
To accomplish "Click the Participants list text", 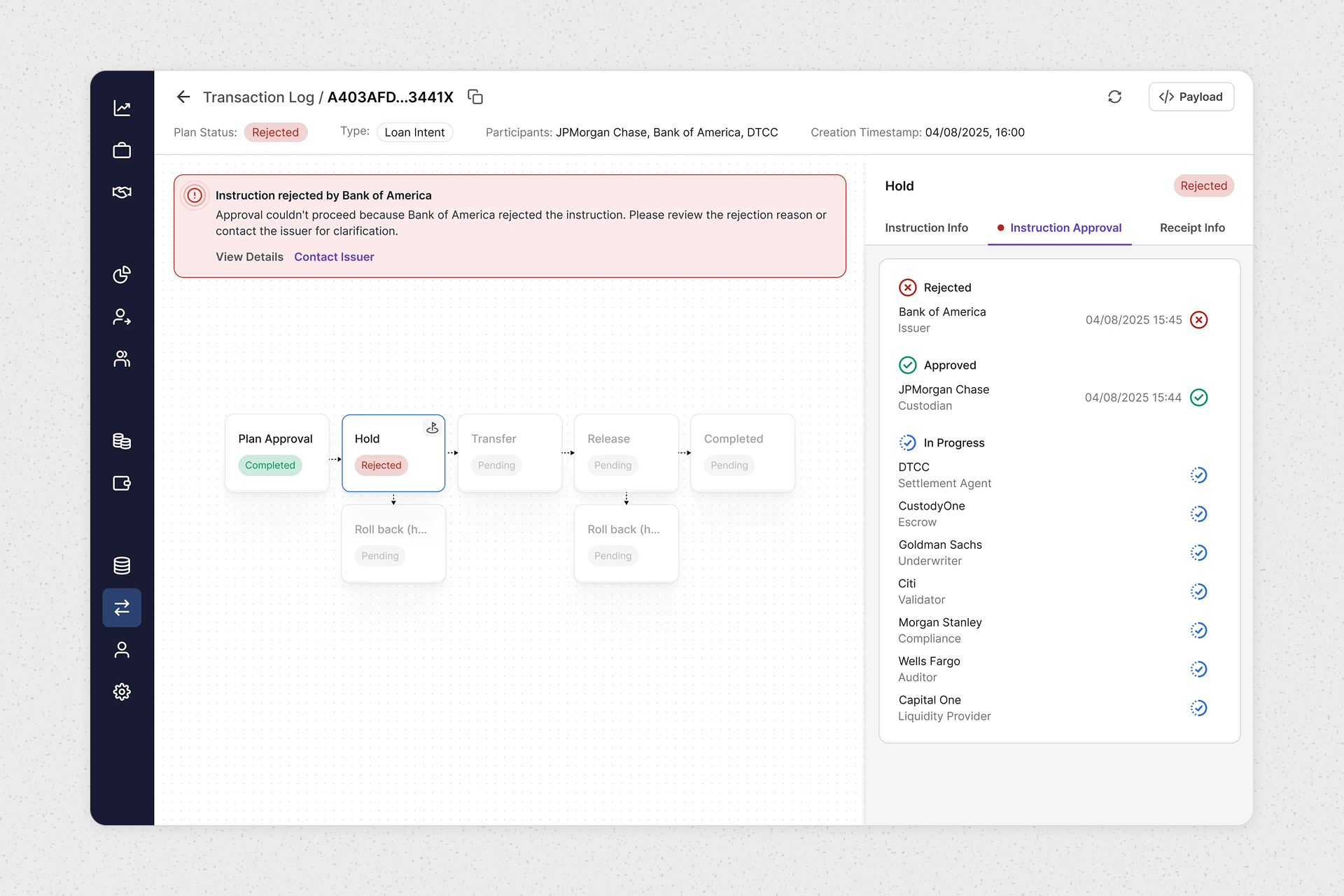I will pyautogui.click(x=666, y=132).
